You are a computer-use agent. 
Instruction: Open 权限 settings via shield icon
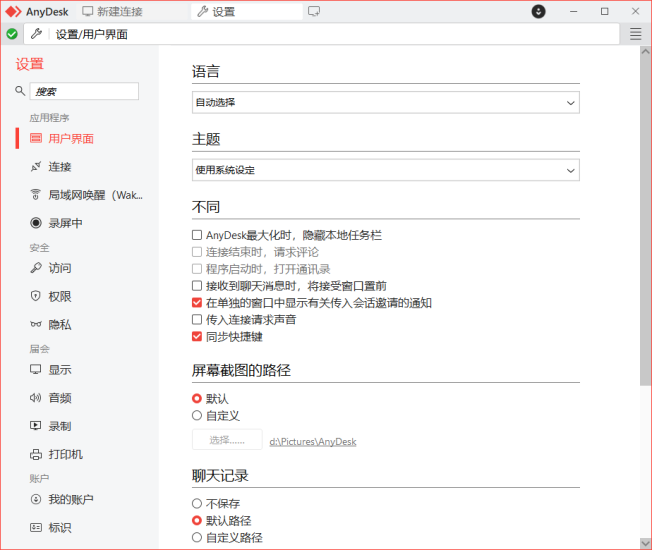36,296
